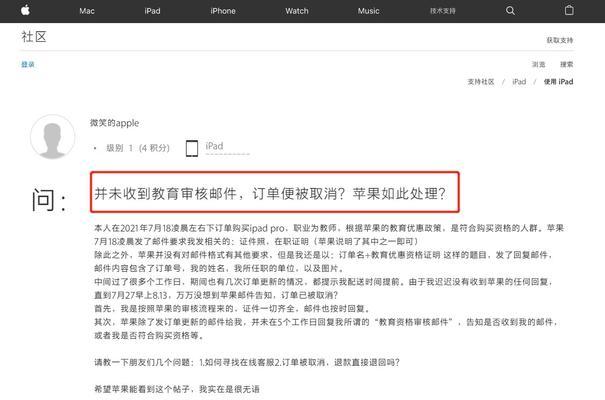Click the 获取支持 link
Screen dimensions: 605x400
click(x=559, y=40)
